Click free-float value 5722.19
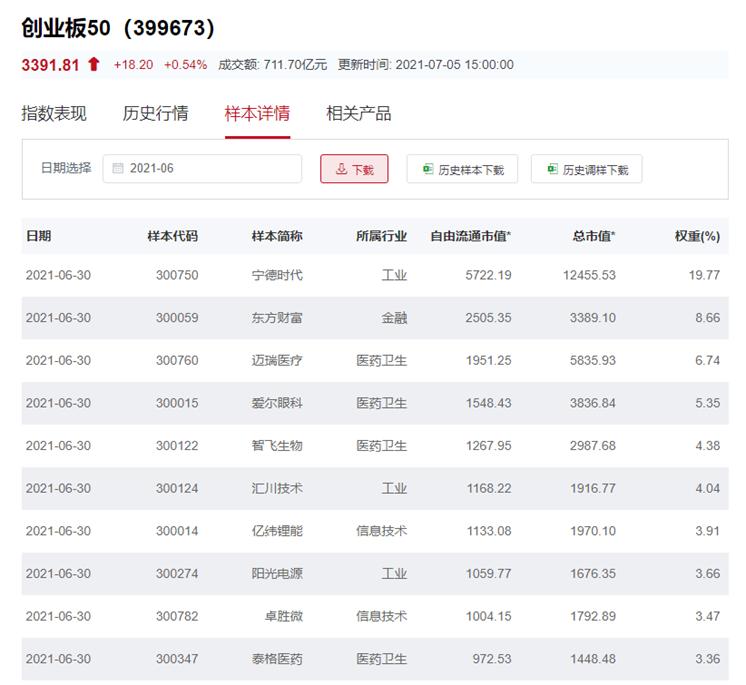Viewport: 746px width, 685px height. (488, 275)
